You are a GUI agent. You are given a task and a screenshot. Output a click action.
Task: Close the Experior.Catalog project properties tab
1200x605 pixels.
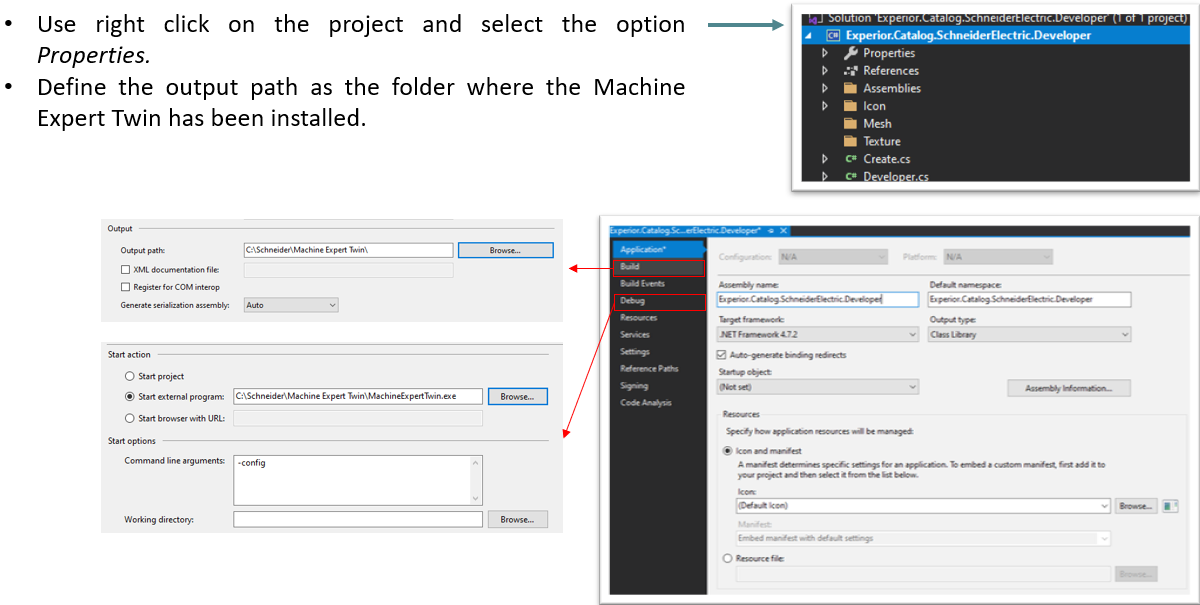784,231
